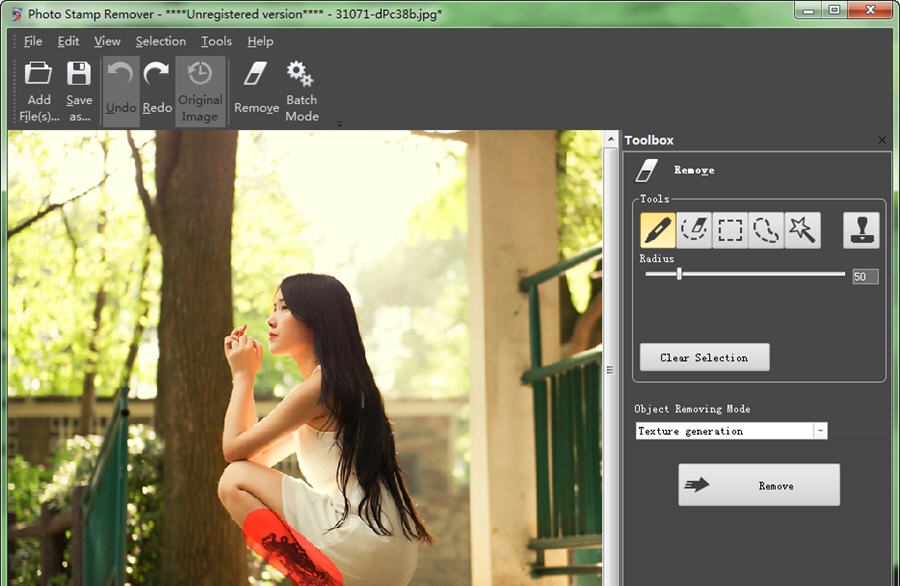Screen dimensions: 900x586
Task: Open the Object Removing Mode dropdown
Action: click(820, 430)
